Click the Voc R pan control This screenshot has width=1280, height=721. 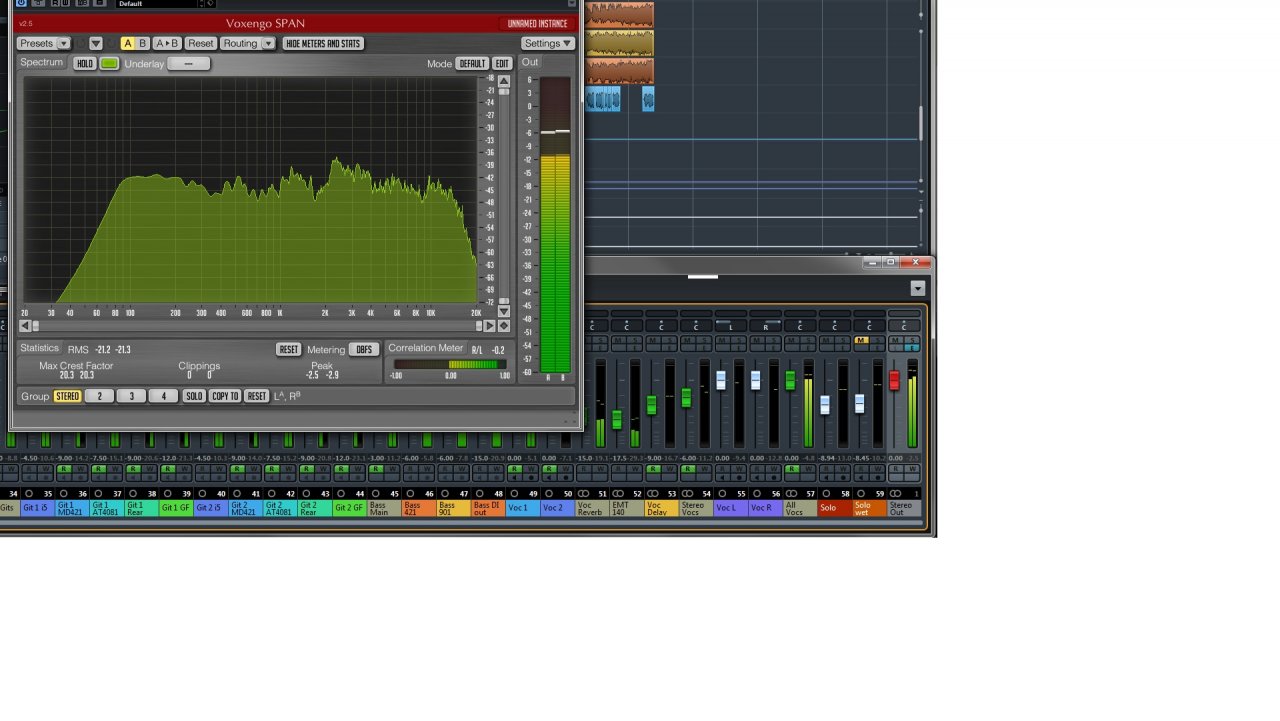click(765, 326)
